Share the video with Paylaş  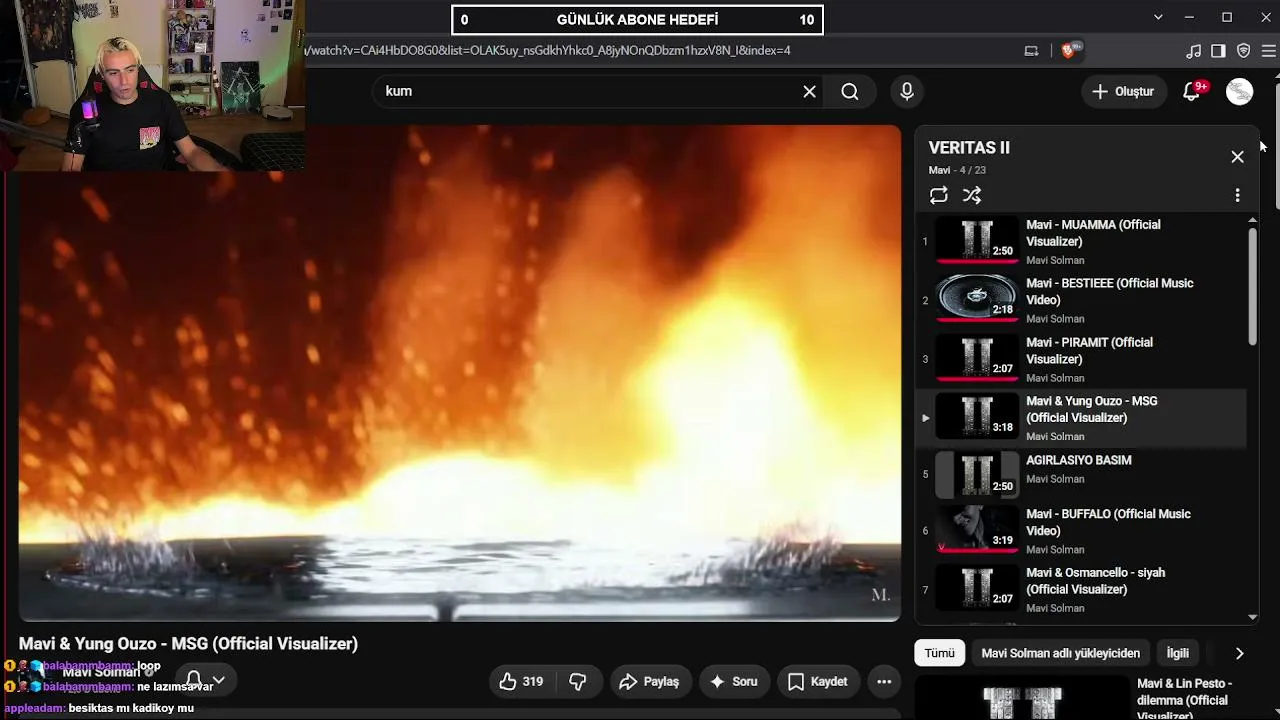[x=649, y=682]
